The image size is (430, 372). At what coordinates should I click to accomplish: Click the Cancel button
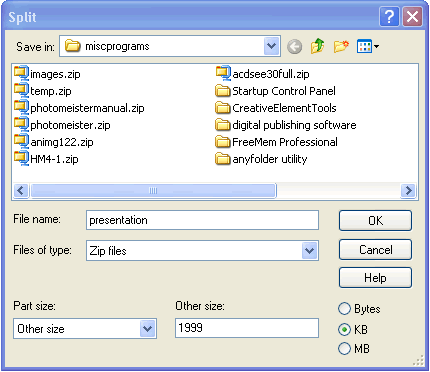tap(375, 250)
